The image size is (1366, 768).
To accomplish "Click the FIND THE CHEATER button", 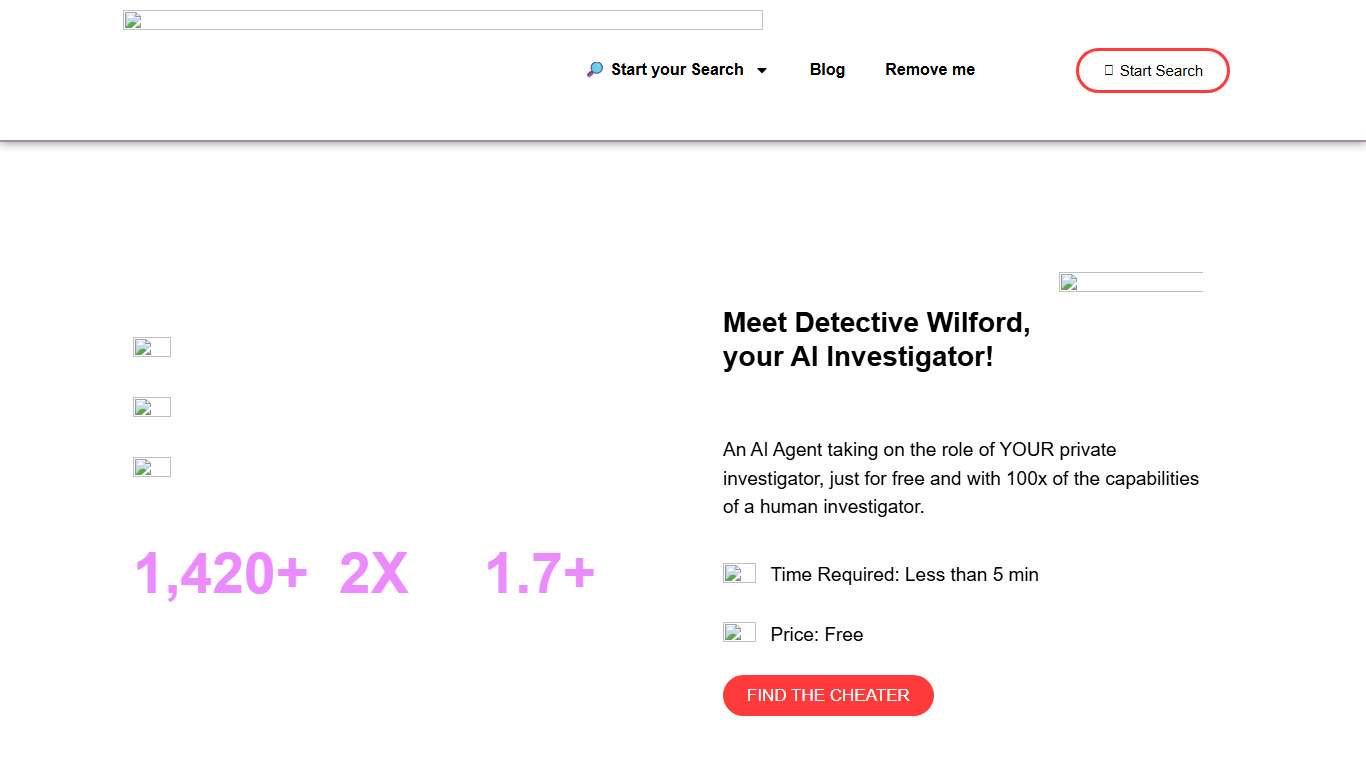I will coord(828,695).
